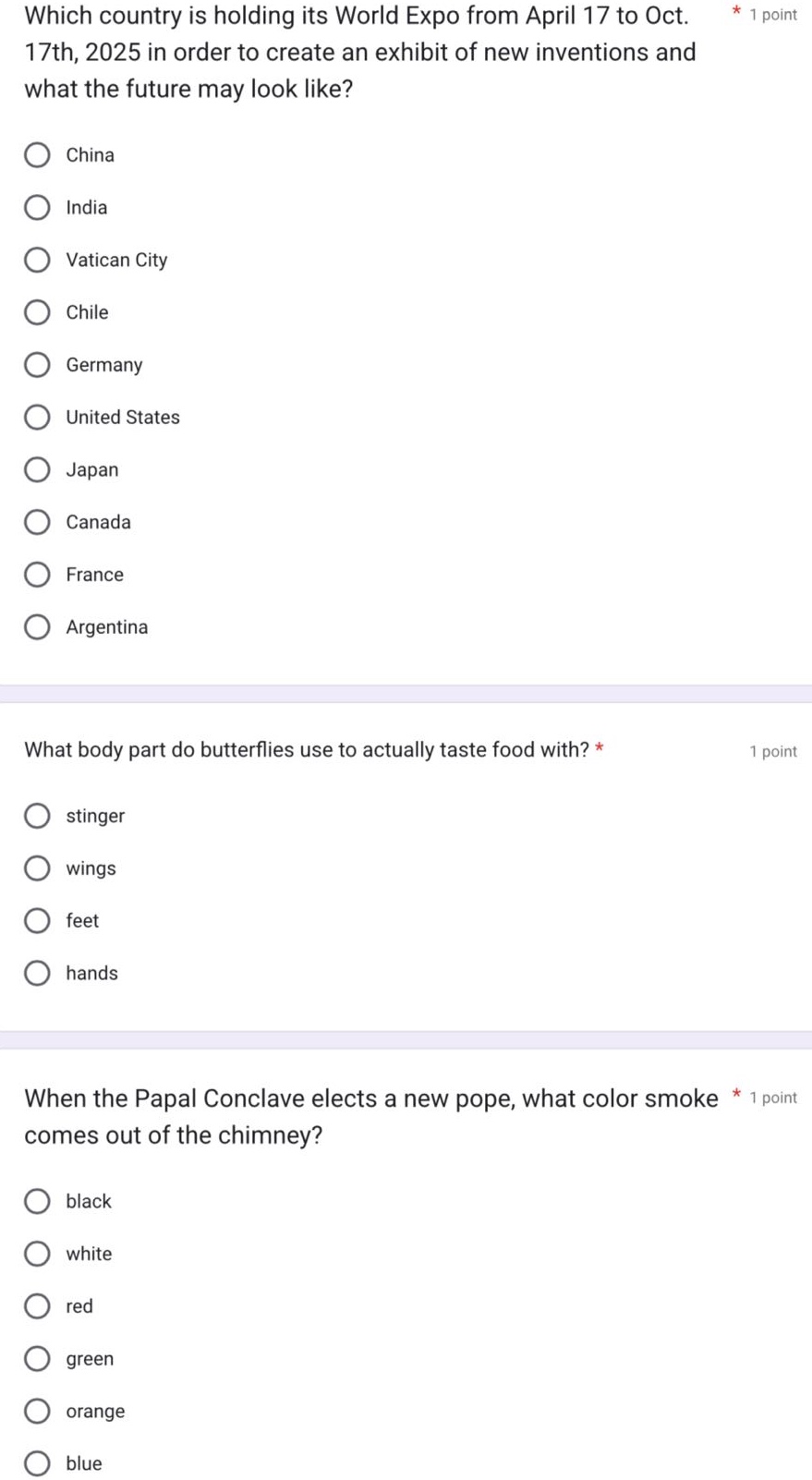Image resolution: width=812 pixels, height=1480 pixels.
Task: Choose blue as smoke color
Action: pos(37,1464)
